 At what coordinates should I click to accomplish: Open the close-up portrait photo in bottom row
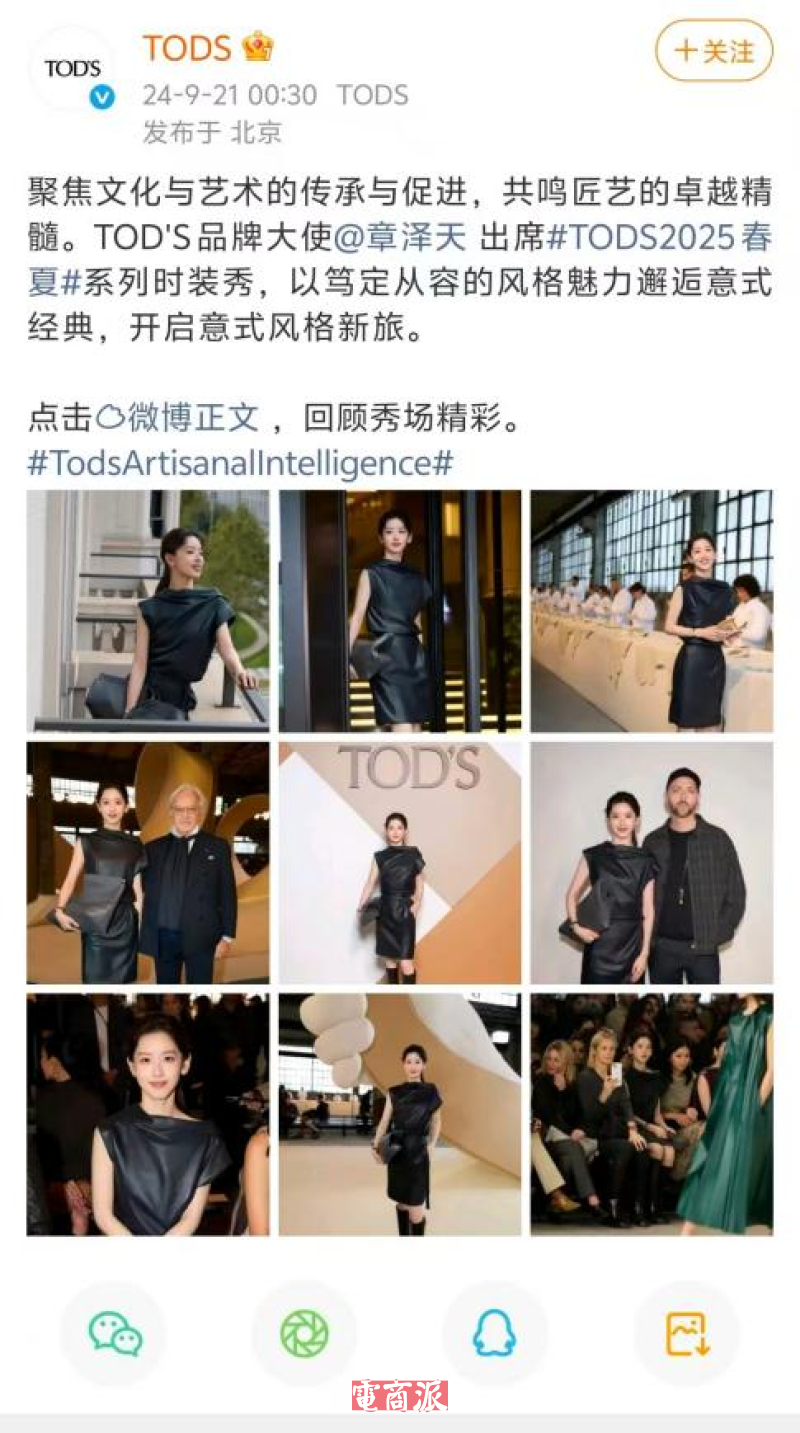click(x=148, y=1115)
